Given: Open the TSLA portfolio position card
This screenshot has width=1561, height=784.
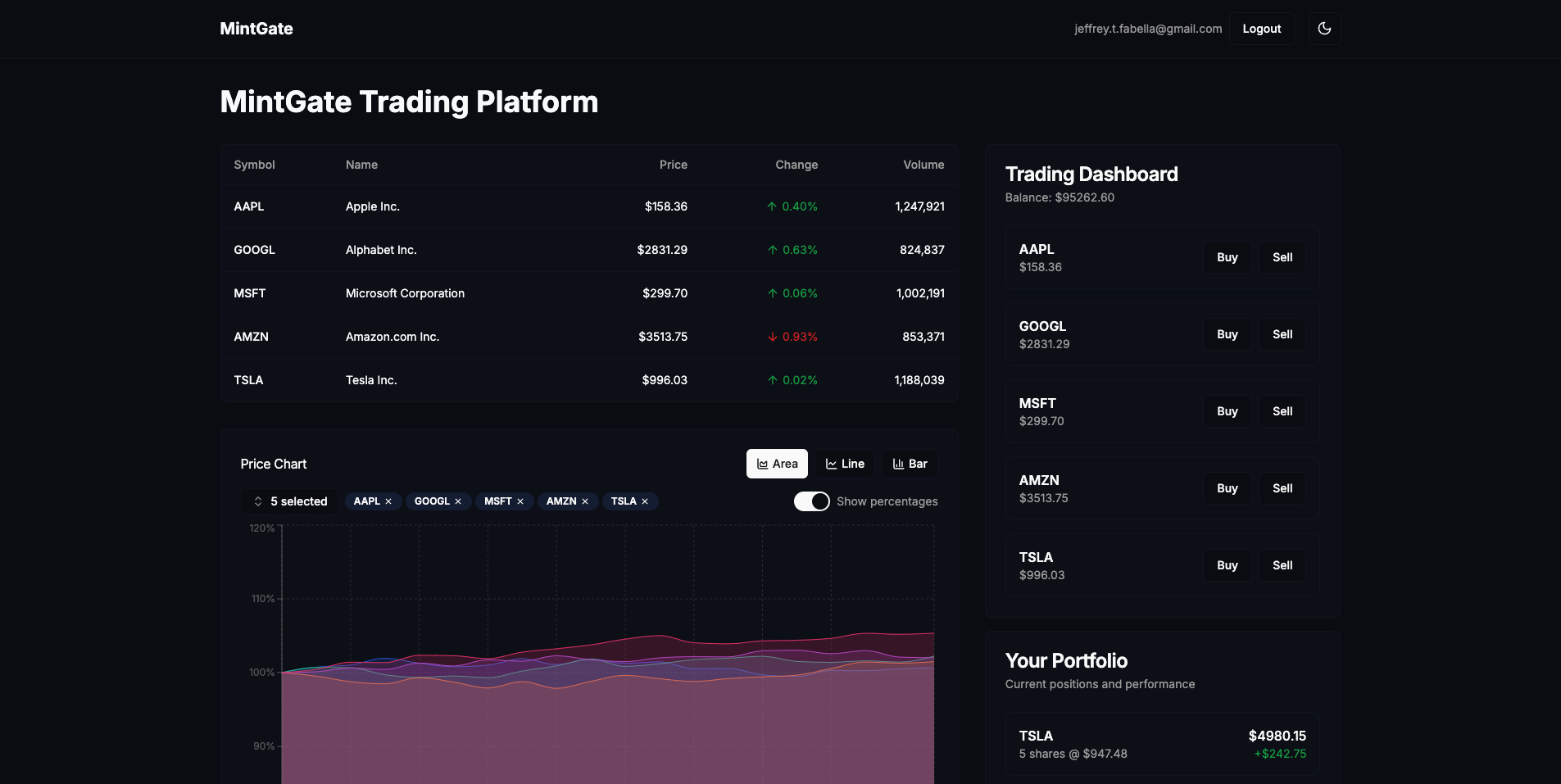Looking at the screenshot, I should click(1162, 744).
